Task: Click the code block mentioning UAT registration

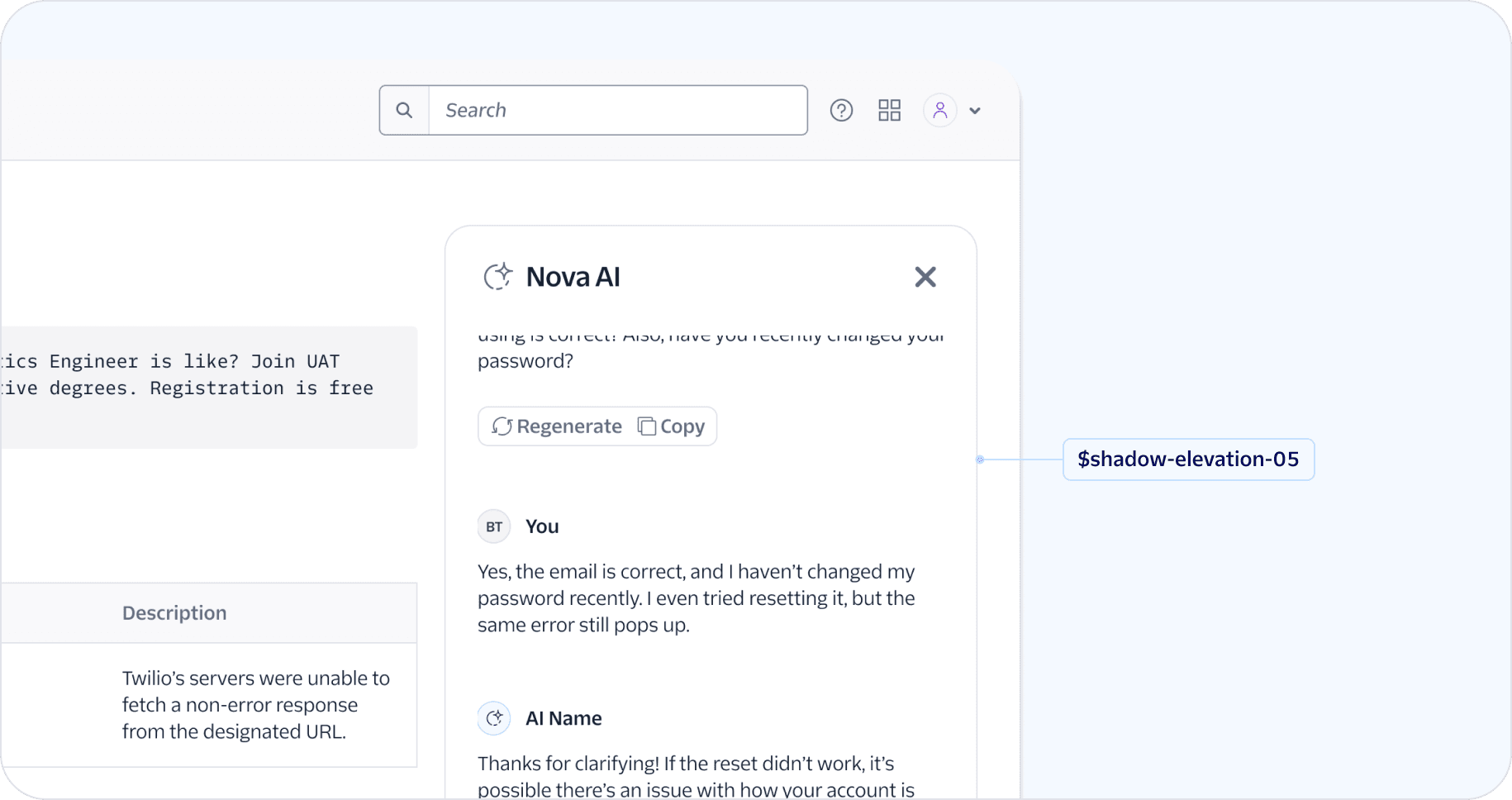Action: coord(207,387)
